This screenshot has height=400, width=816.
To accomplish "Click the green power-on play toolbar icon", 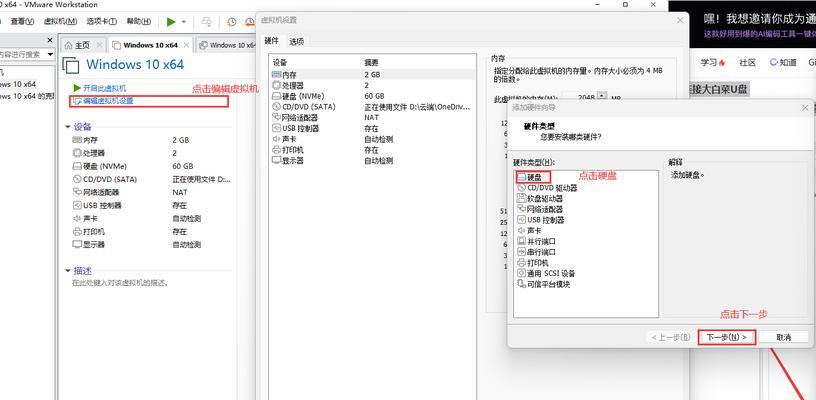I will click(x=171, y=22).
